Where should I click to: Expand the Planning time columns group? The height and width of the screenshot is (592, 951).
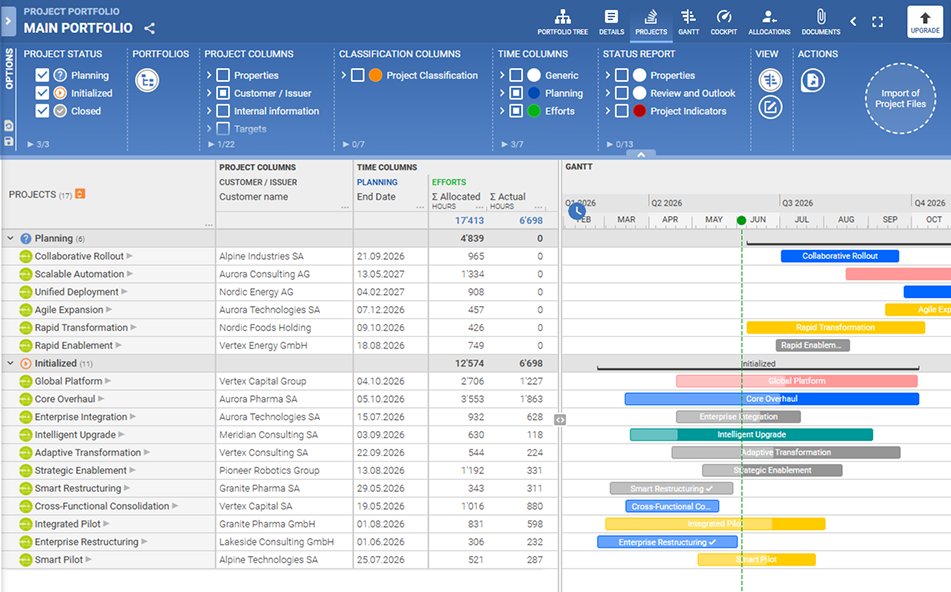(x=502, y=93)
